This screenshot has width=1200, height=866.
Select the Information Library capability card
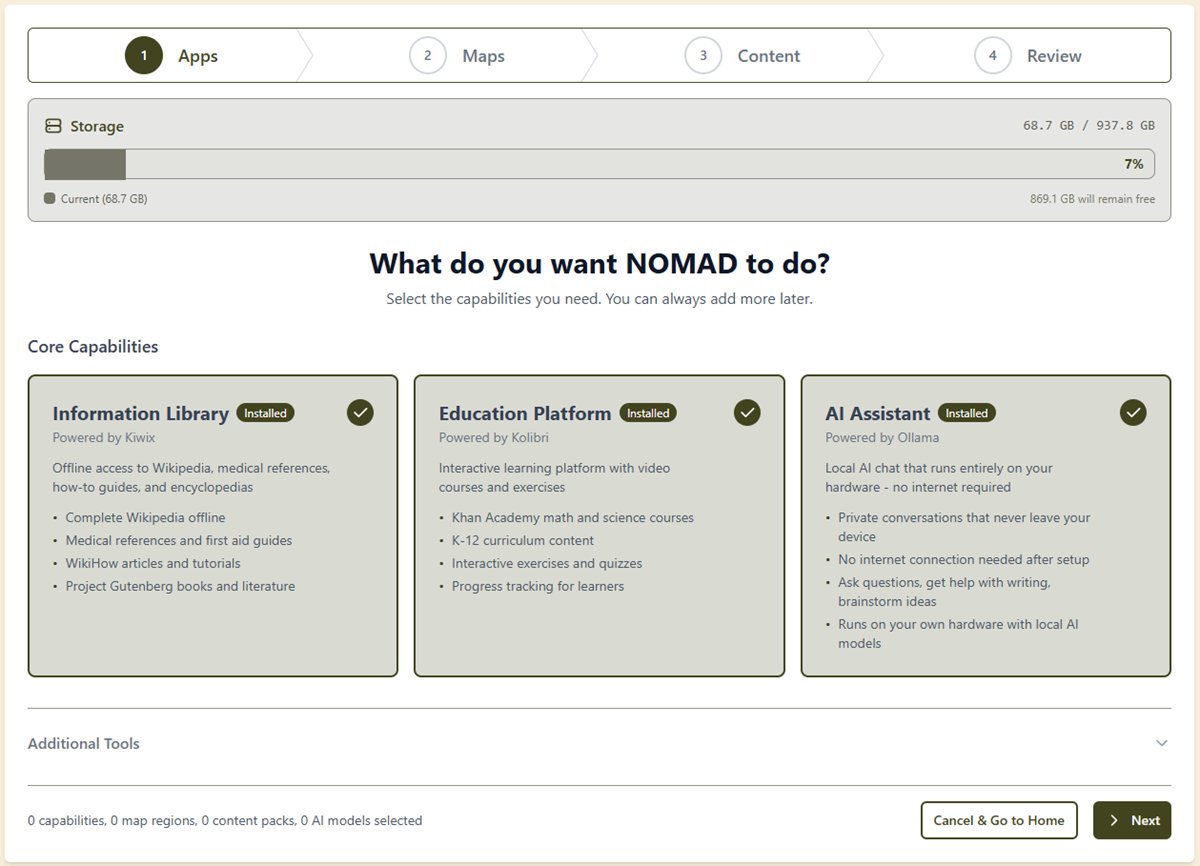[x=212, y=525]
